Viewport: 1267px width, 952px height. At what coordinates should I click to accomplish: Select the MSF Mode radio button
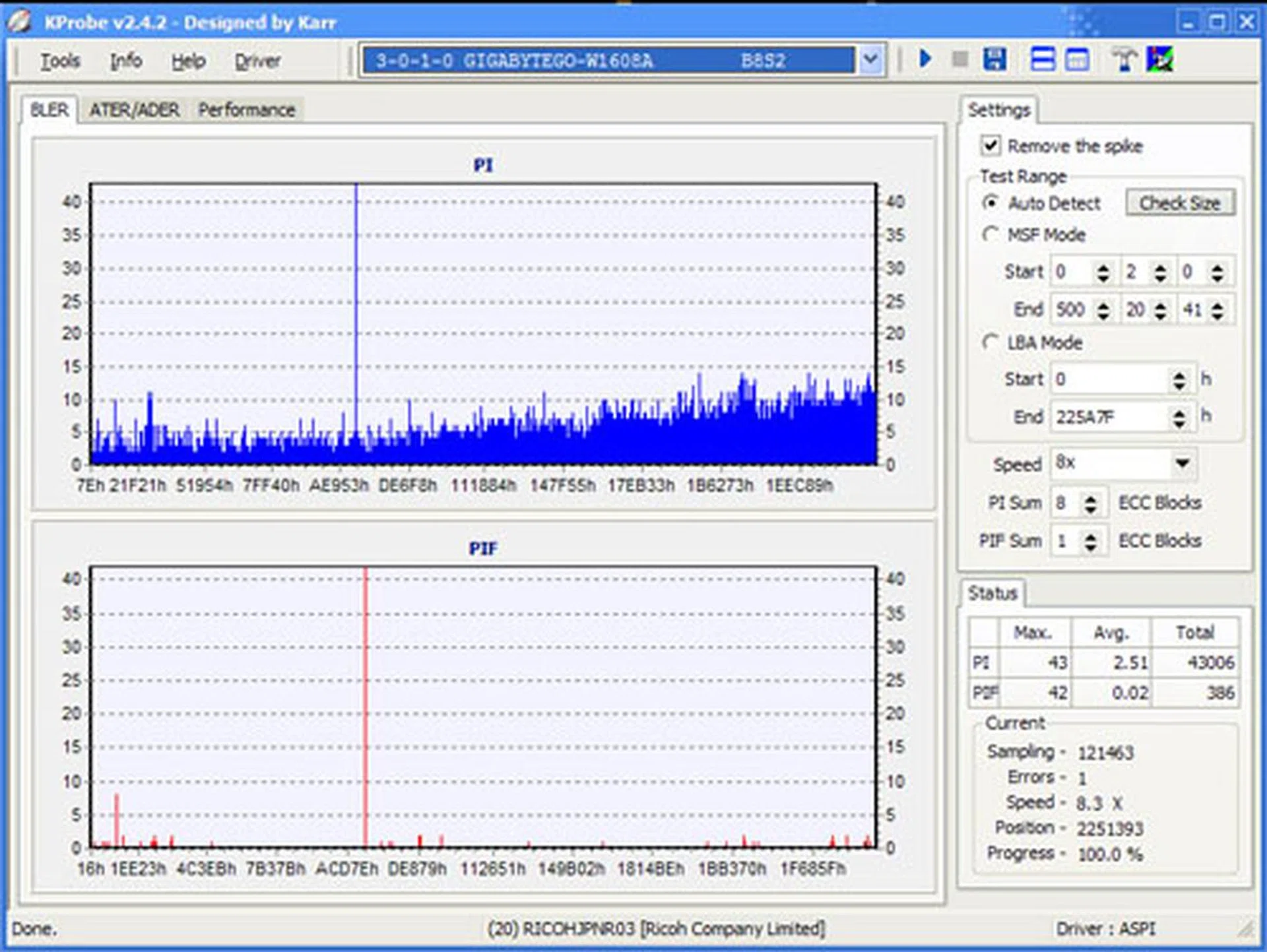click(990, 234)
